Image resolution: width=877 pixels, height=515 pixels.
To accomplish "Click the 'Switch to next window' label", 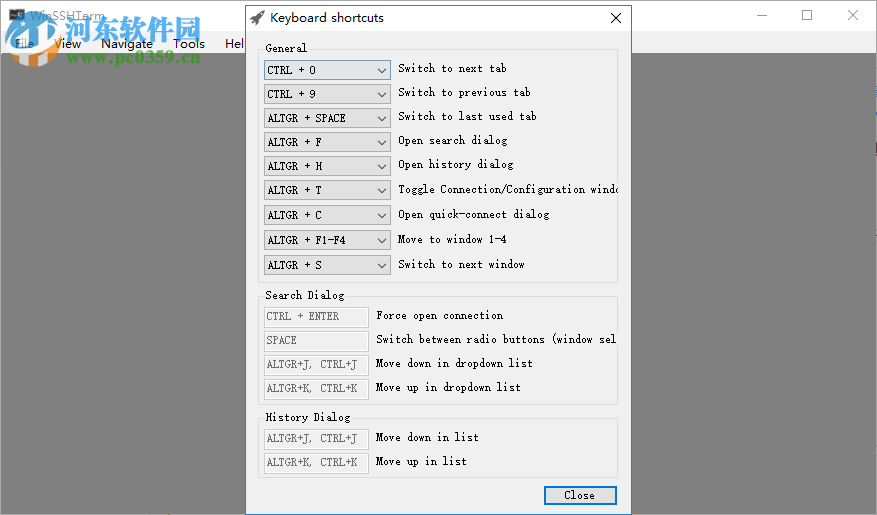I will click(461, 264).
